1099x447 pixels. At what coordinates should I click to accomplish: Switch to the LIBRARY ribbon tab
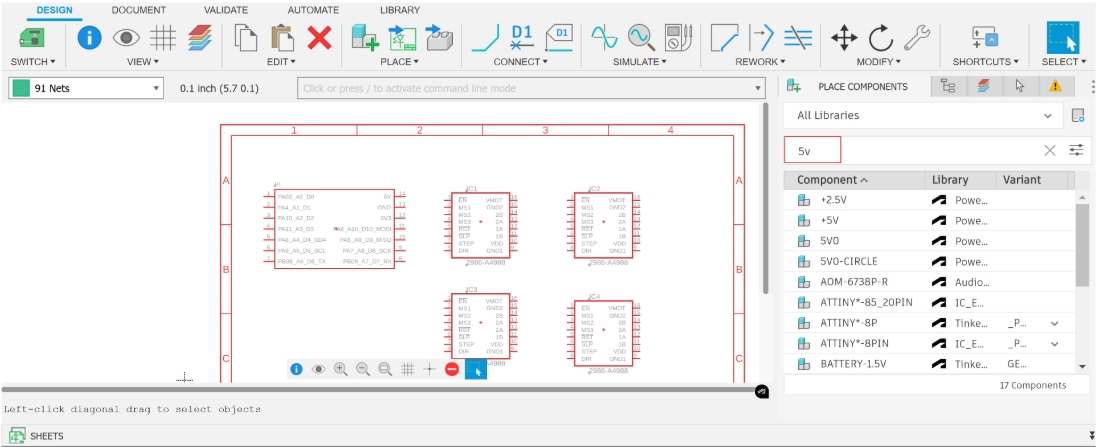point(400,10)
